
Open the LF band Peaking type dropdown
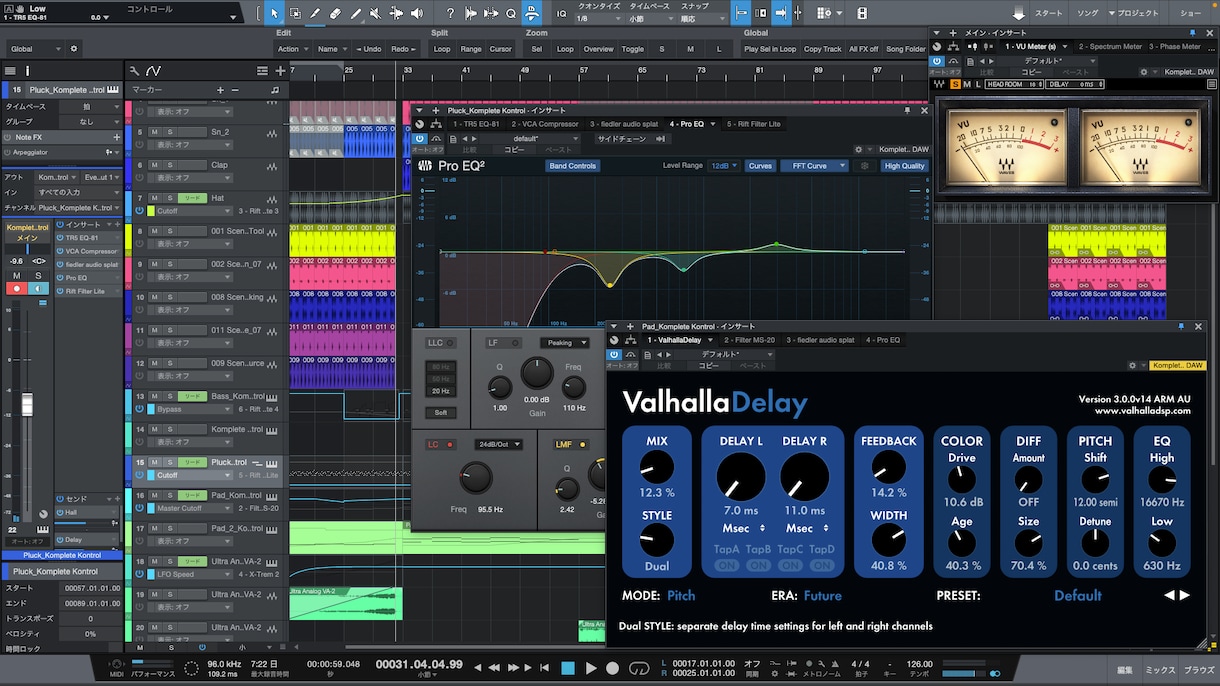[x=564, y=343]
